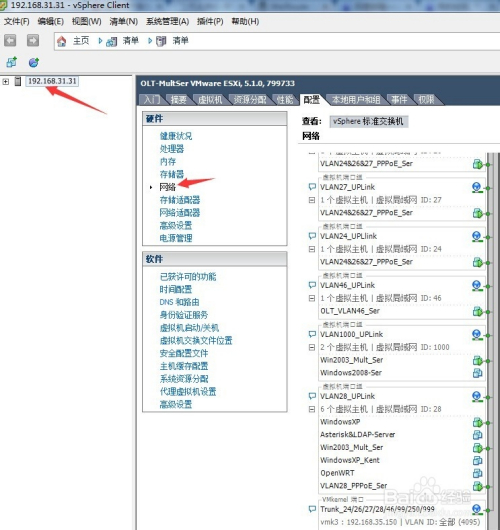Screen dimensions: 500x530
Task: Switch to the 本地用户和组 tab
Action: click(356, 100)
